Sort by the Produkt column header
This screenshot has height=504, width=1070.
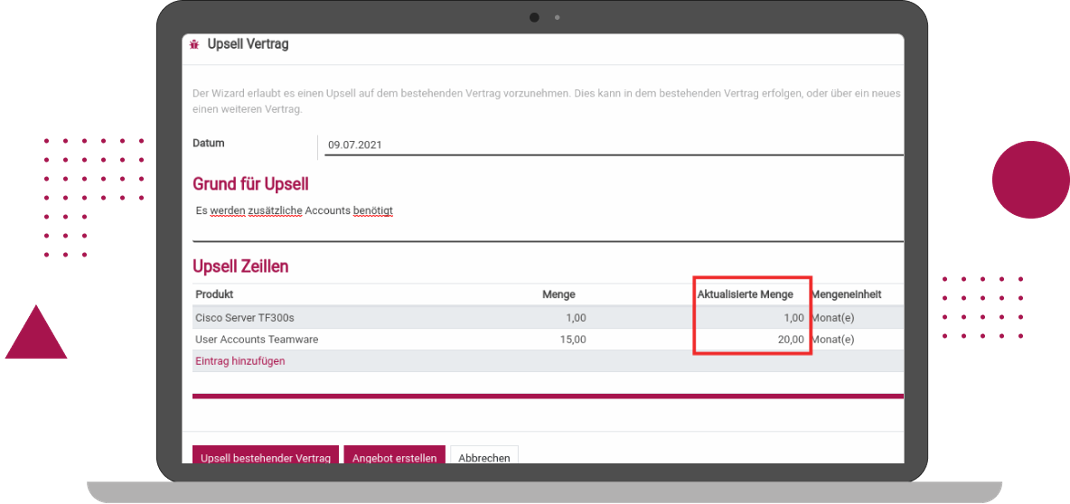pyautogui.click(x=214, y=294)
